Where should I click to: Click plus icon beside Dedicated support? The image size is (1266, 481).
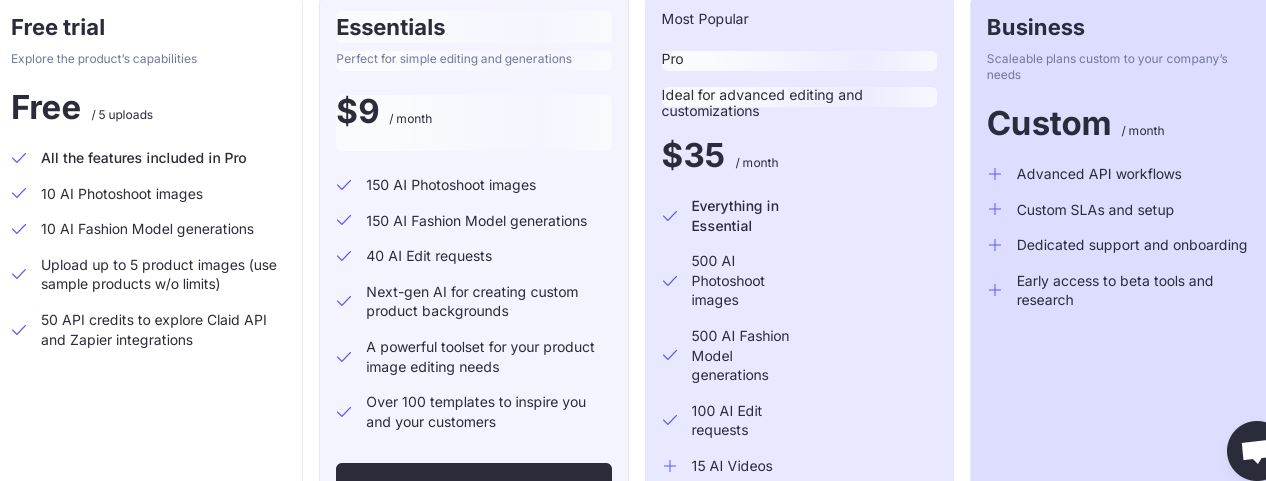click(x=995, y=245)
